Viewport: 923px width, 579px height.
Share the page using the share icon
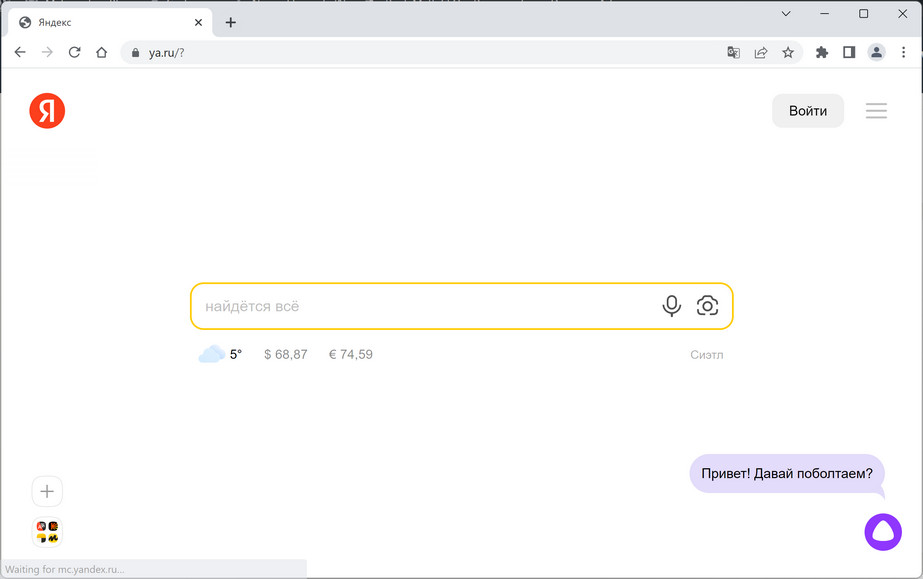(761, 52)
